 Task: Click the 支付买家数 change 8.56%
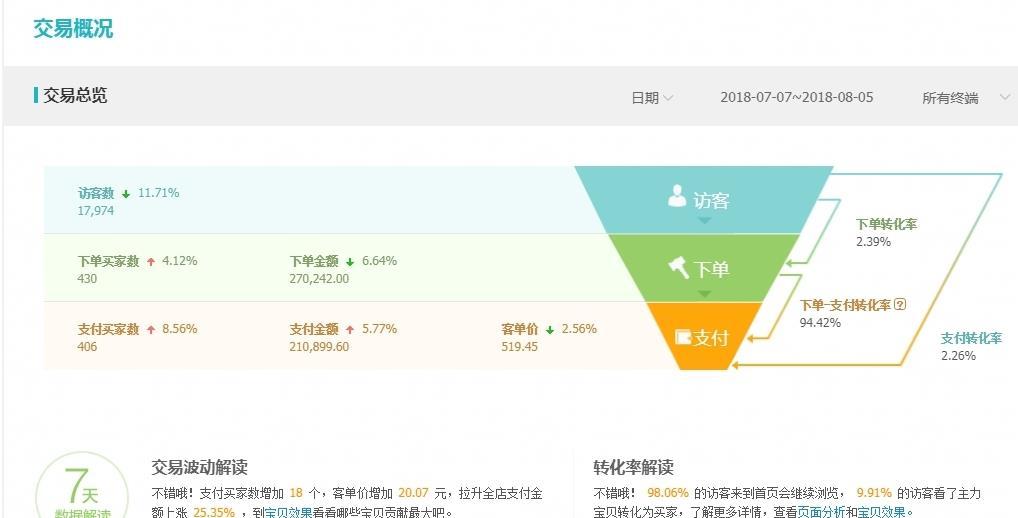pos(180,328)
